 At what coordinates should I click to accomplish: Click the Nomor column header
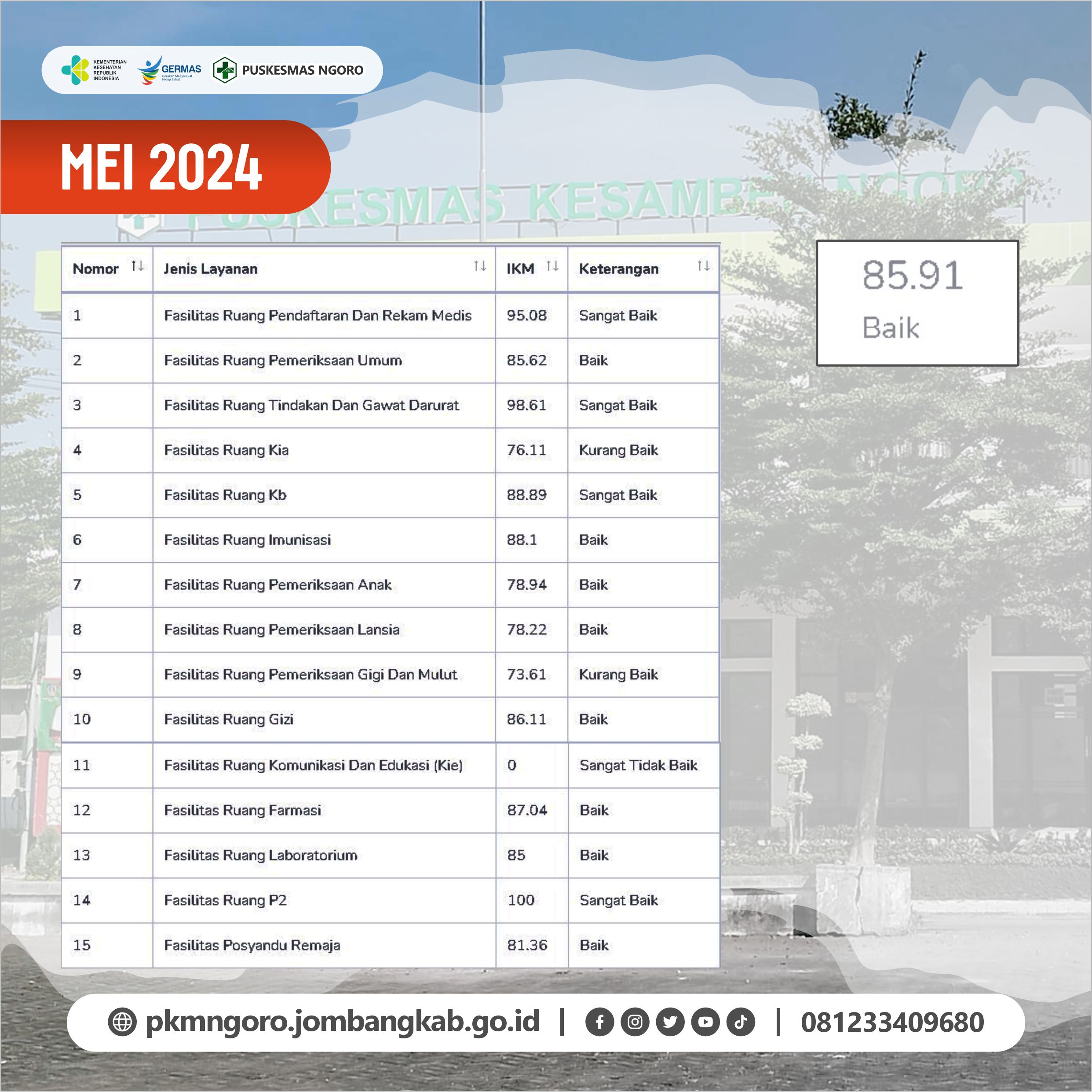click(107, 269)
